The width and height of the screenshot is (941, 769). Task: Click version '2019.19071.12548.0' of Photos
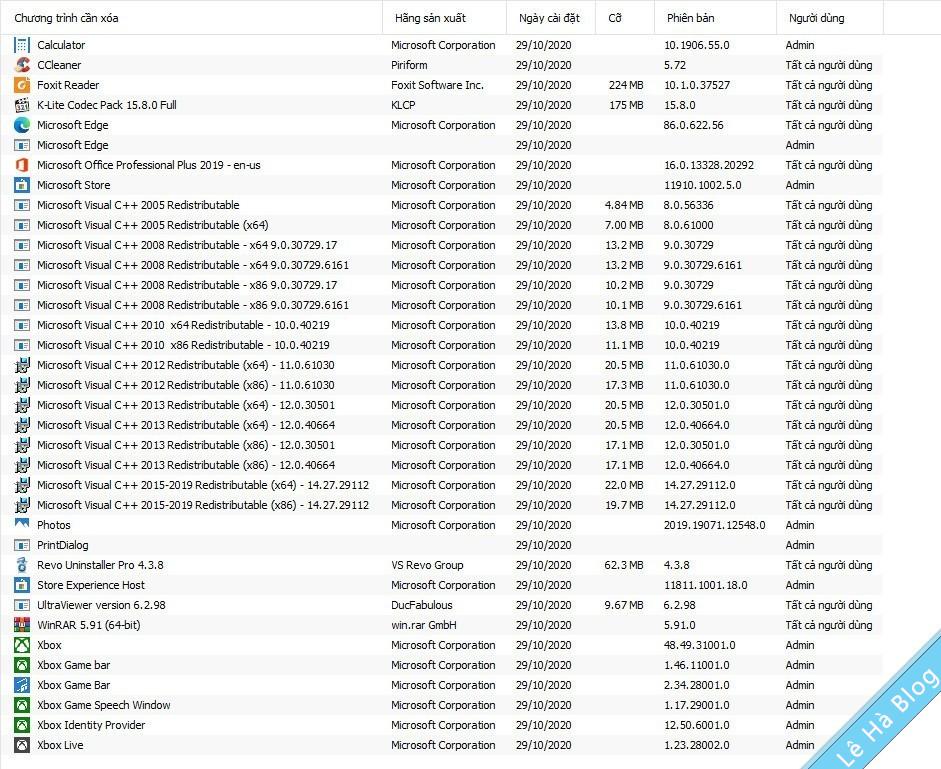(x=715, y=525)
